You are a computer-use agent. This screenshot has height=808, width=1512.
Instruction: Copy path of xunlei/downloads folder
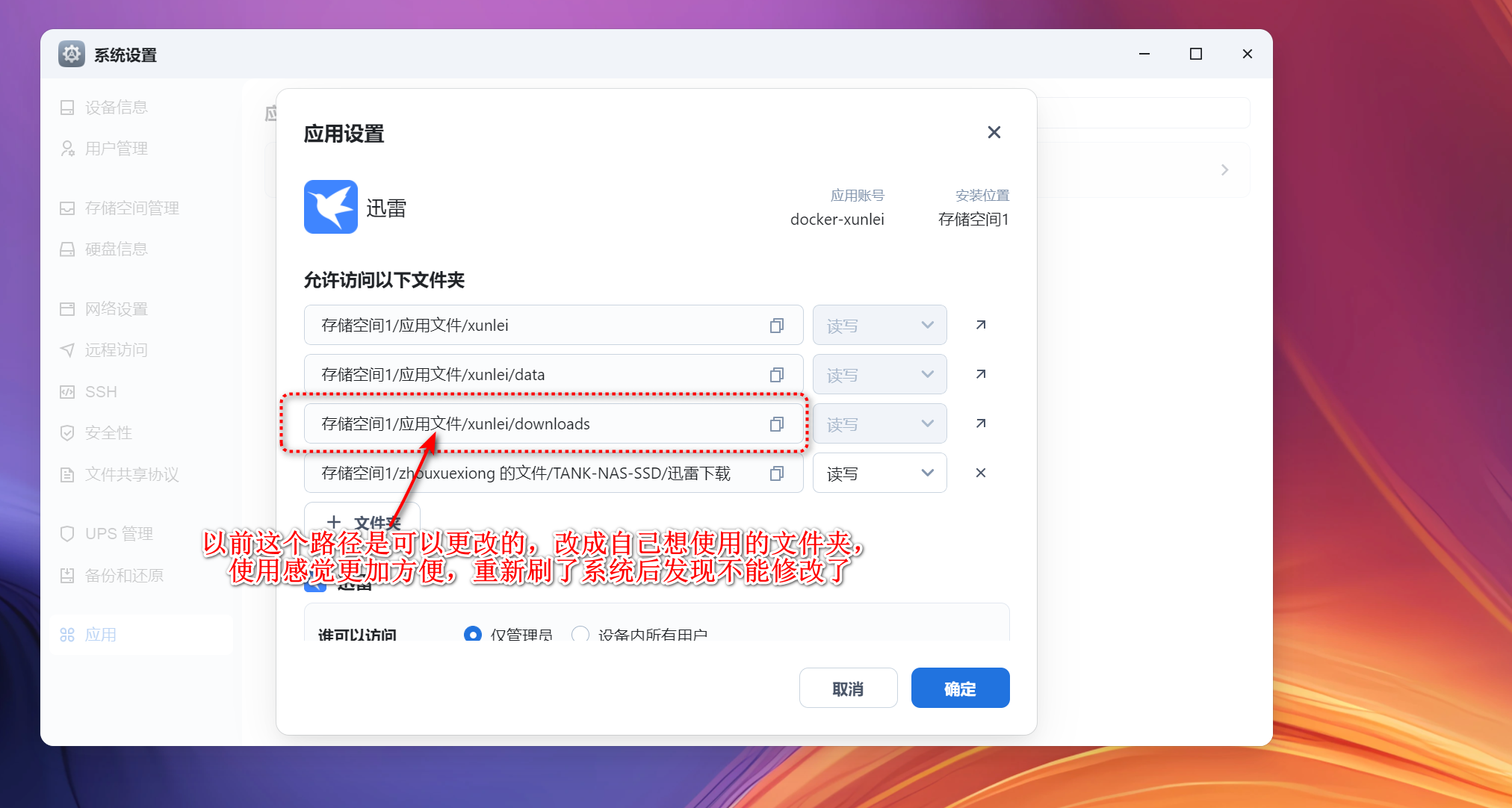[777, 424]
